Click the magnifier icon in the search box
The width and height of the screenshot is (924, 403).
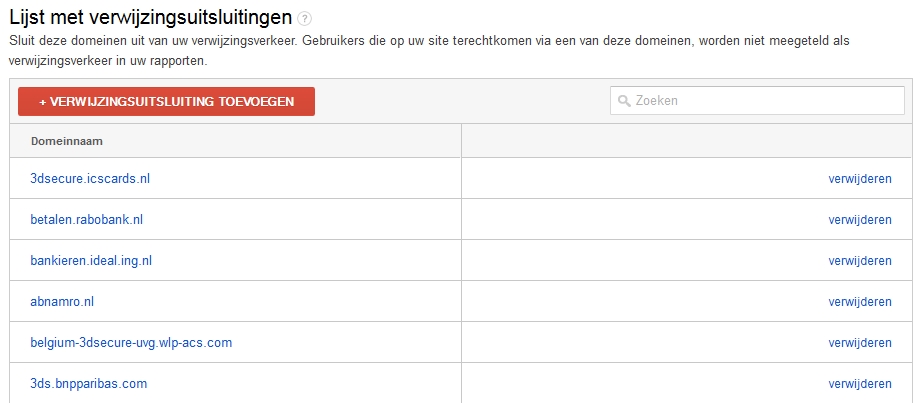click(x=624, y=101)
